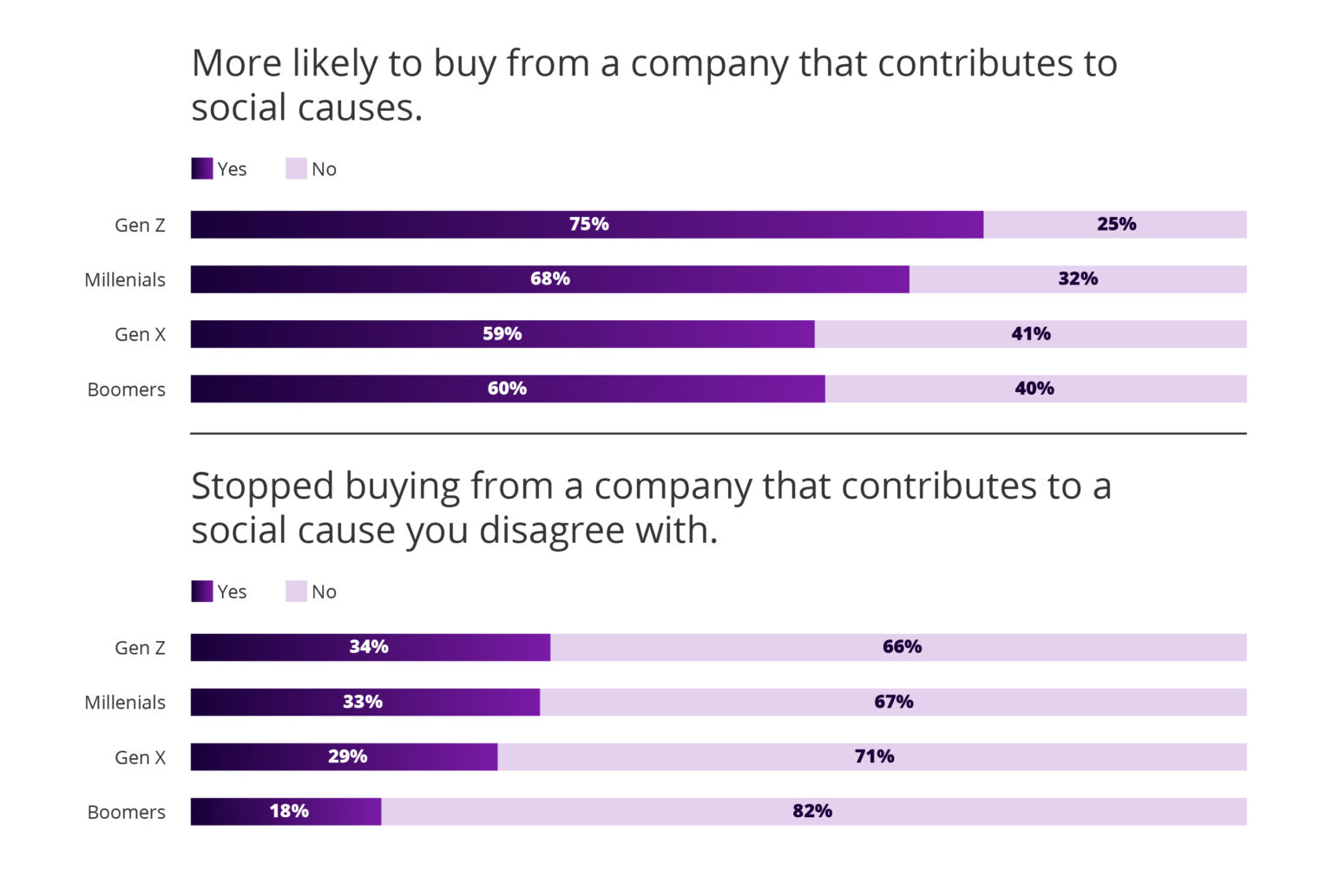Click the 66% Gen Z No bar
This screenshot has width=1333, height=896.
[x=898, y=647]
